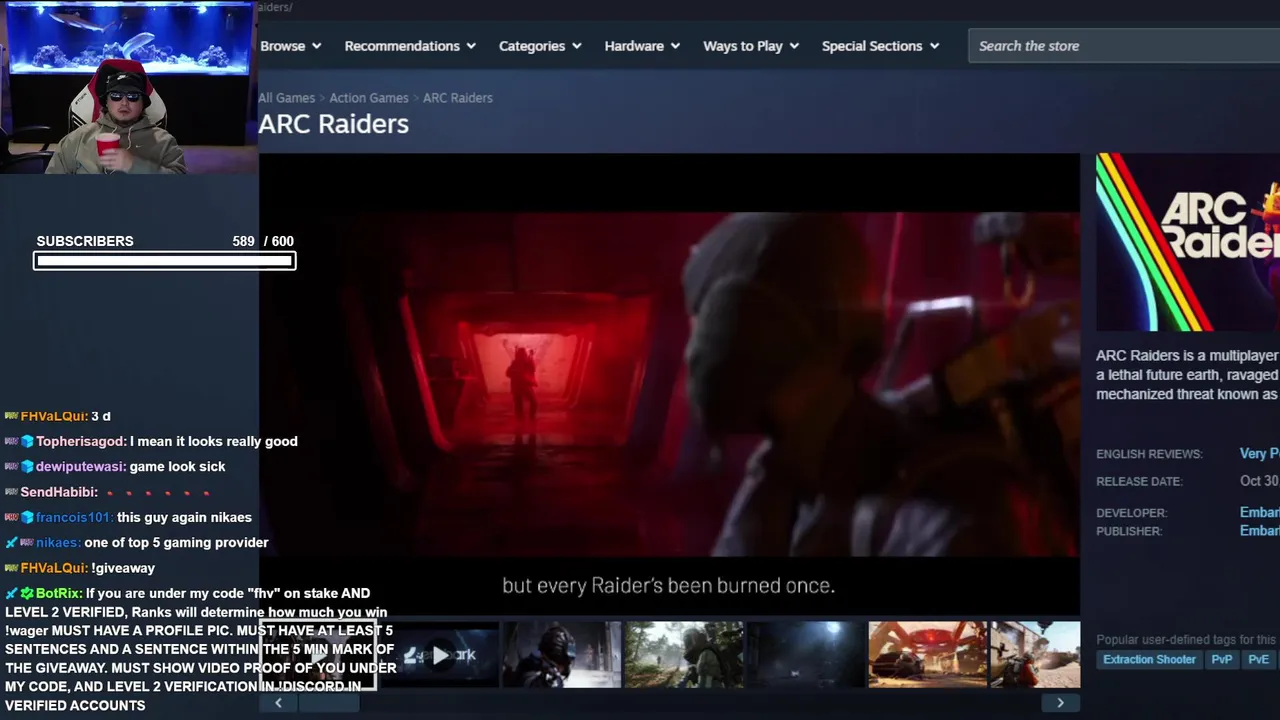
Task: Open the Extraction Shooter tag
Action: point(1149,660)
